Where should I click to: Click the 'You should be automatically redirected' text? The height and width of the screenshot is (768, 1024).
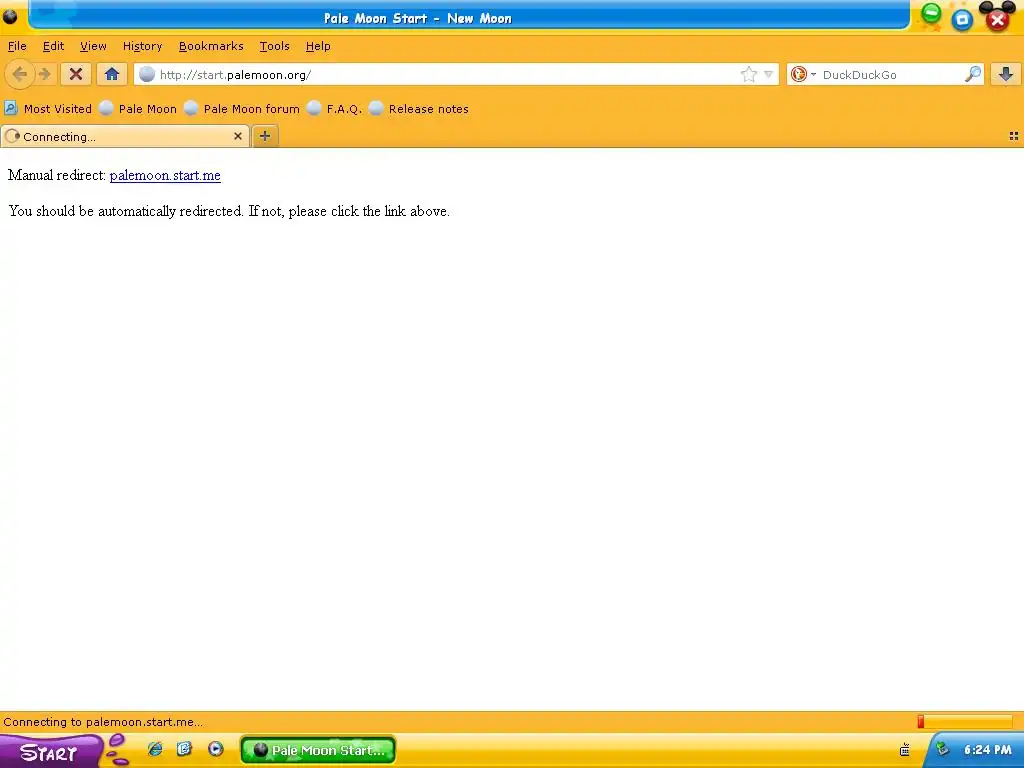pos(229,211)
